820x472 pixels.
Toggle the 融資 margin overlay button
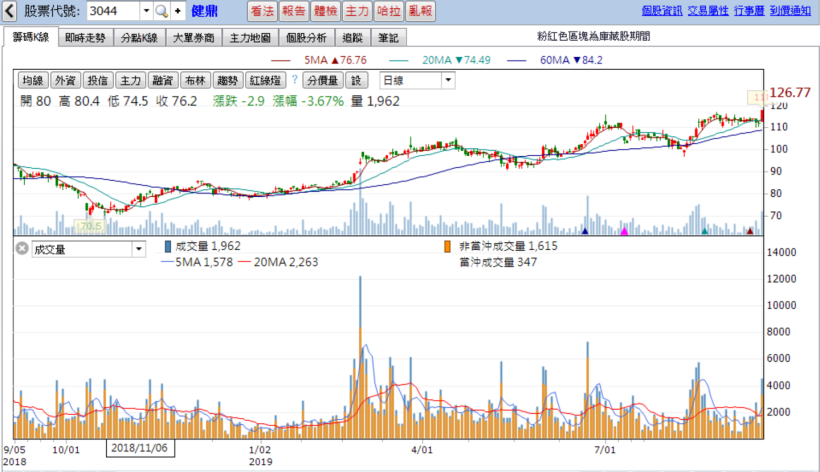point(162,80)
